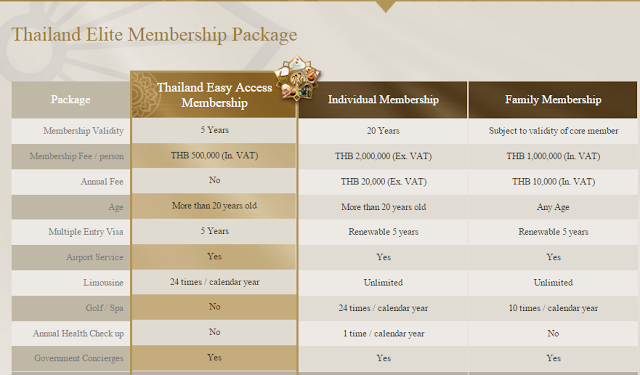
Task: Select the Thailand Easy Access Membership header
Action: [x=214, y=95]
